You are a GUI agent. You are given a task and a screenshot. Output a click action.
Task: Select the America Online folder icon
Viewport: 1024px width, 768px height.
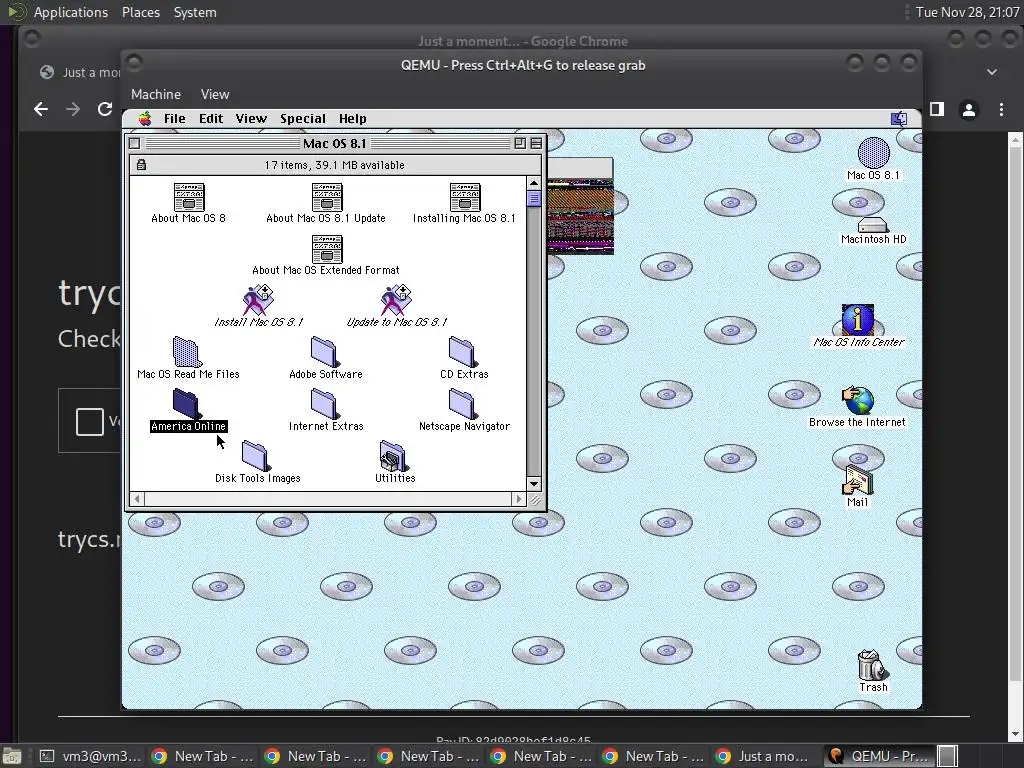coord(187,404)
